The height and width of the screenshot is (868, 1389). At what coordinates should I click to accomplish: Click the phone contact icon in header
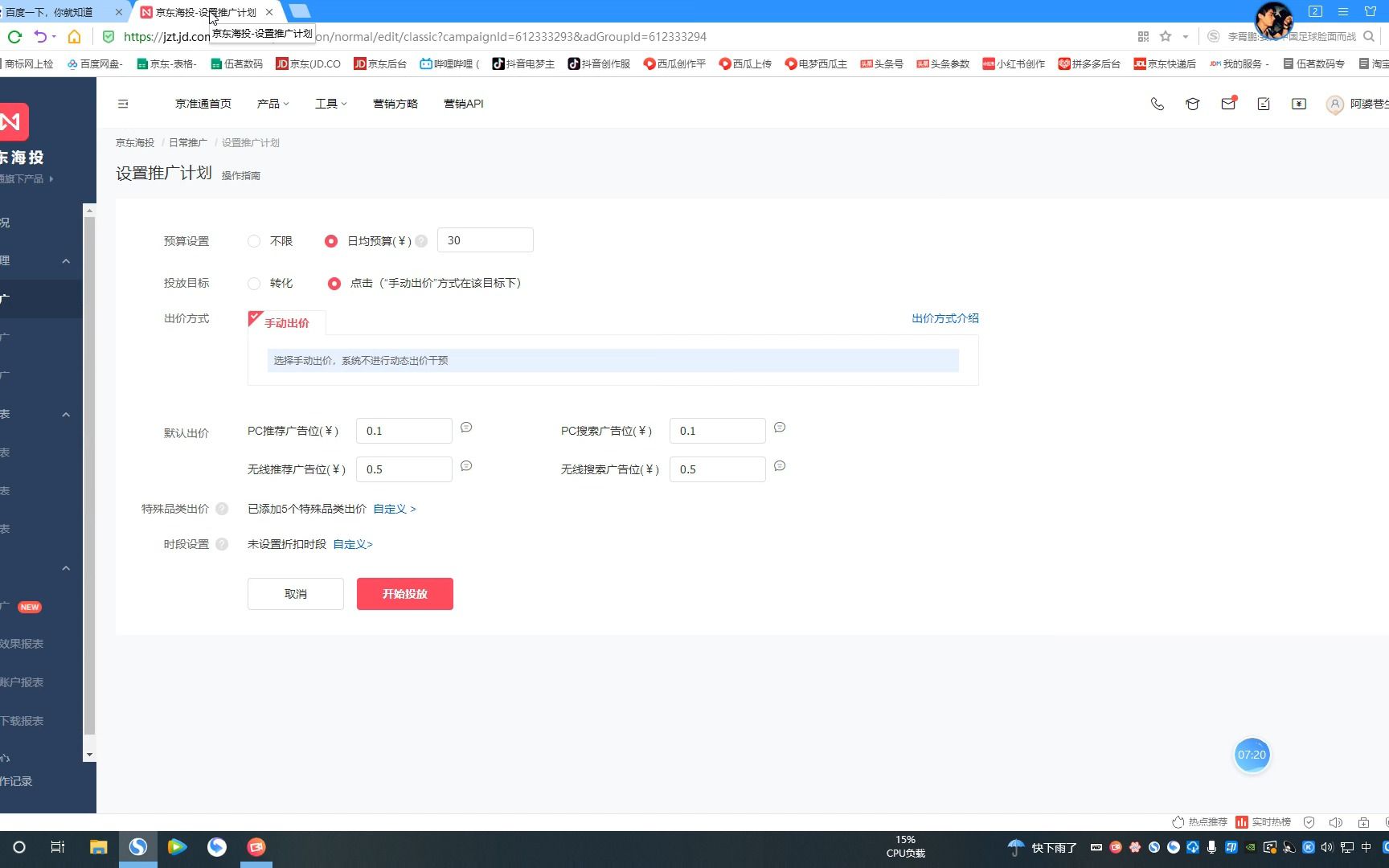click(x=1157, y=104)
